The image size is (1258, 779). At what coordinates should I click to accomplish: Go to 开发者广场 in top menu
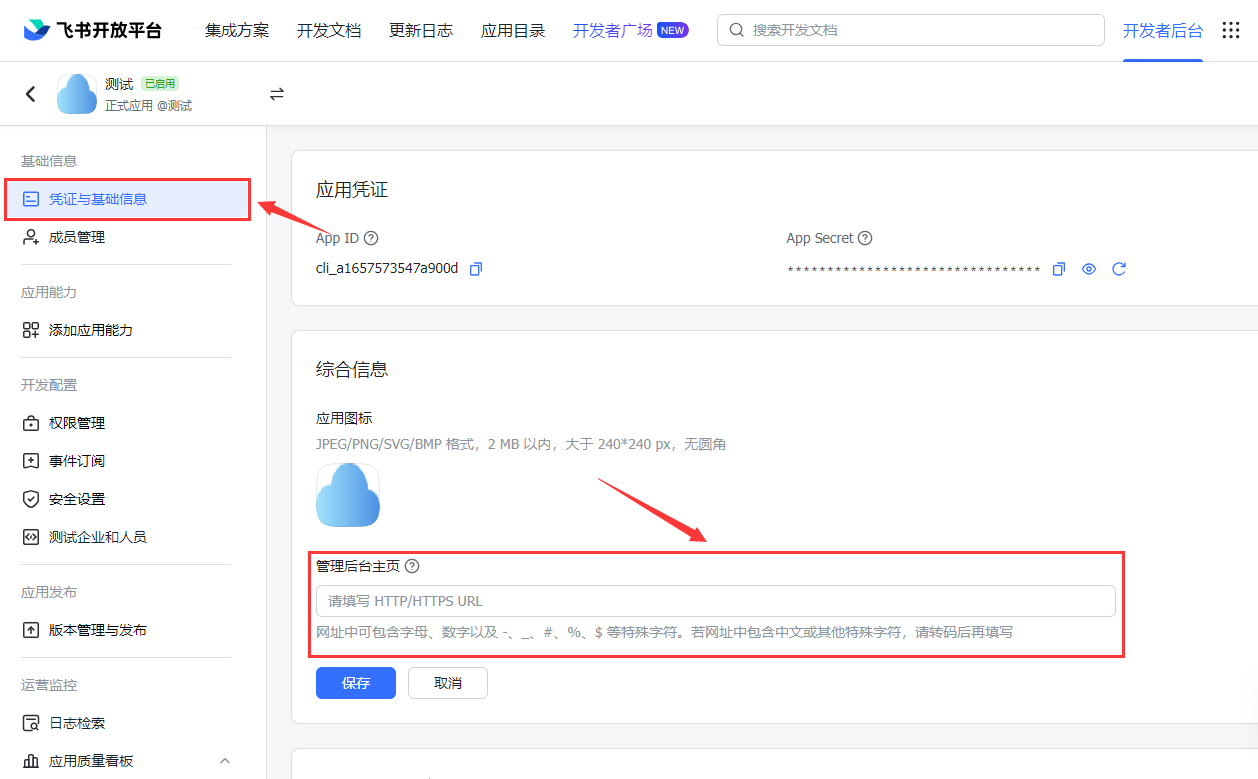tap(612, 30)
